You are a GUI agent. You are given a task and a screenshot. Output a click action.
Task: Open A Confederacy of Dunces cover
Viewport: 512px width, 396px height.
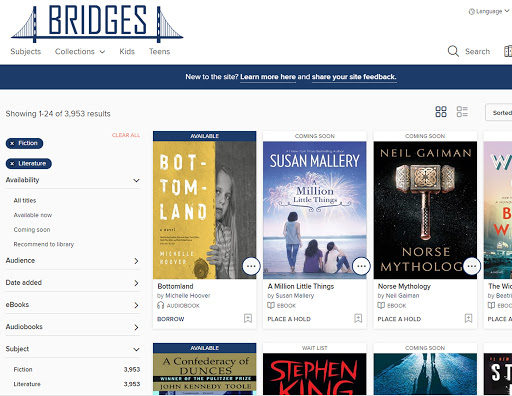tap(205, 374)
